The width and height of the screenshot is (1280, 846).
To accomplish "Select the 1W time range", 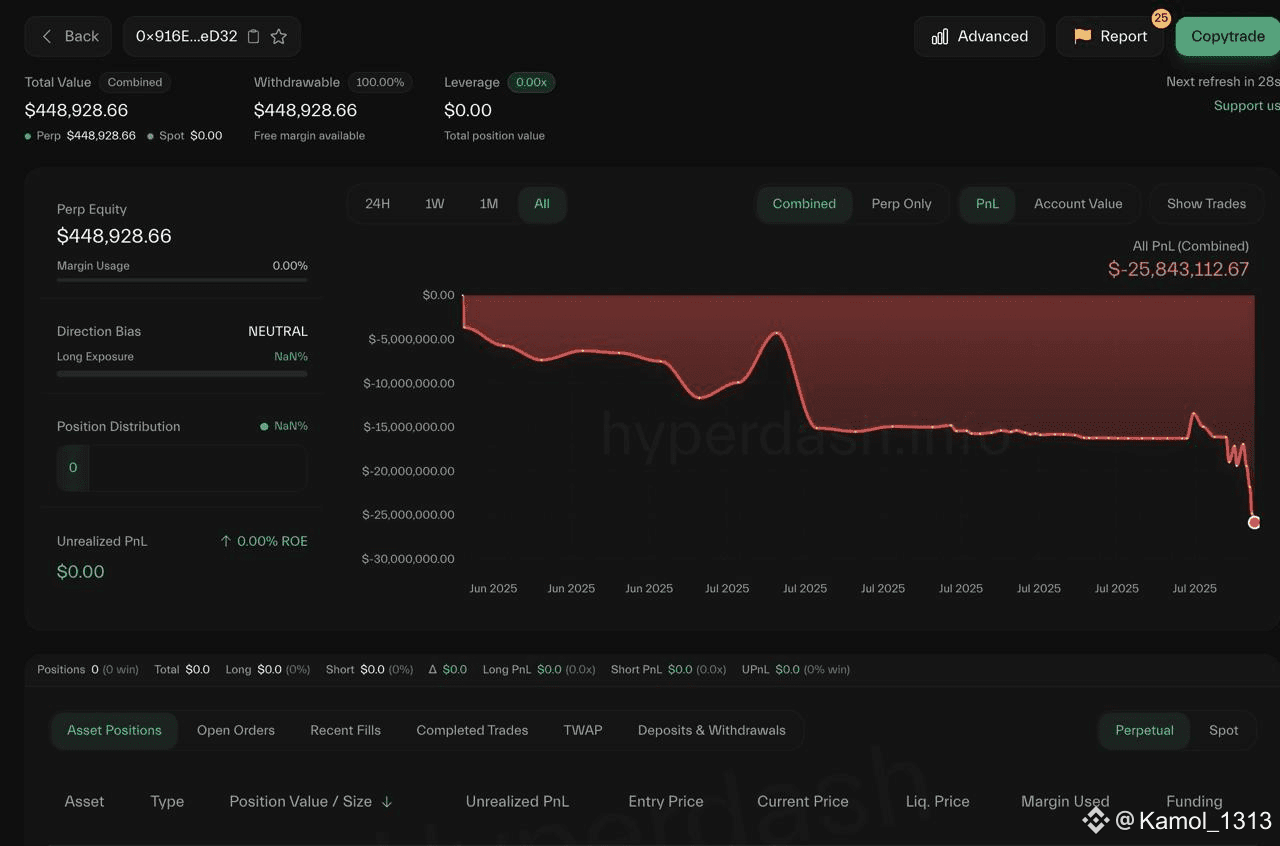I will (x=434, y=204).
